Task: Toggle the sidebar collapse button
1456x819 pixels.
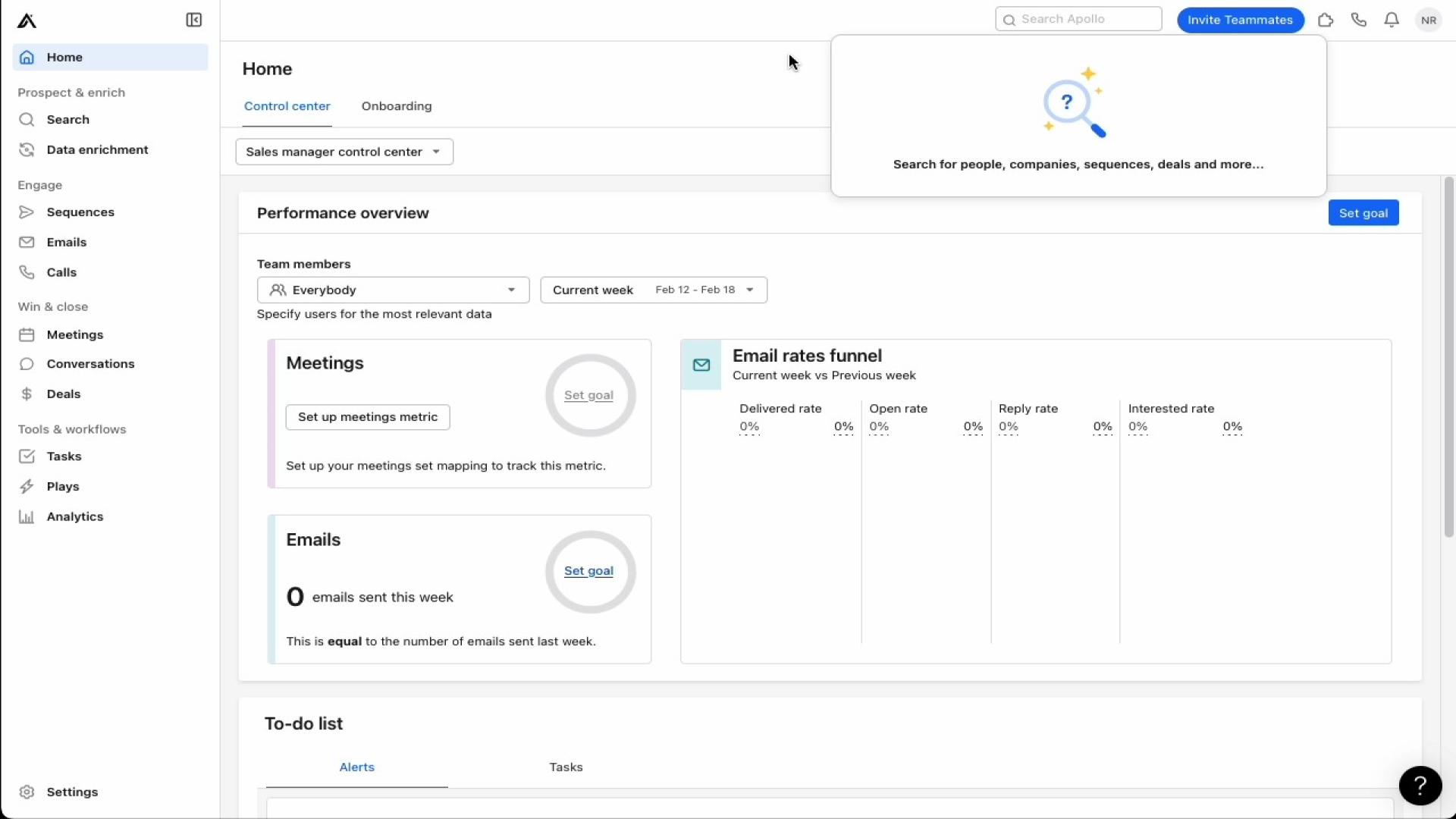Action: (x=194, y=20)
